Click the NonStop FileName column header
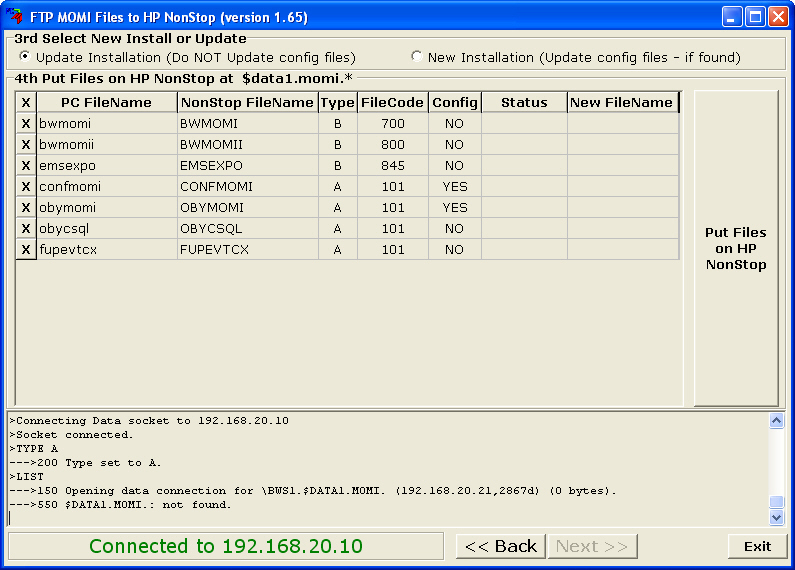Image resolution: width=795 pixels, height=570 pixels. click(247, 102)
